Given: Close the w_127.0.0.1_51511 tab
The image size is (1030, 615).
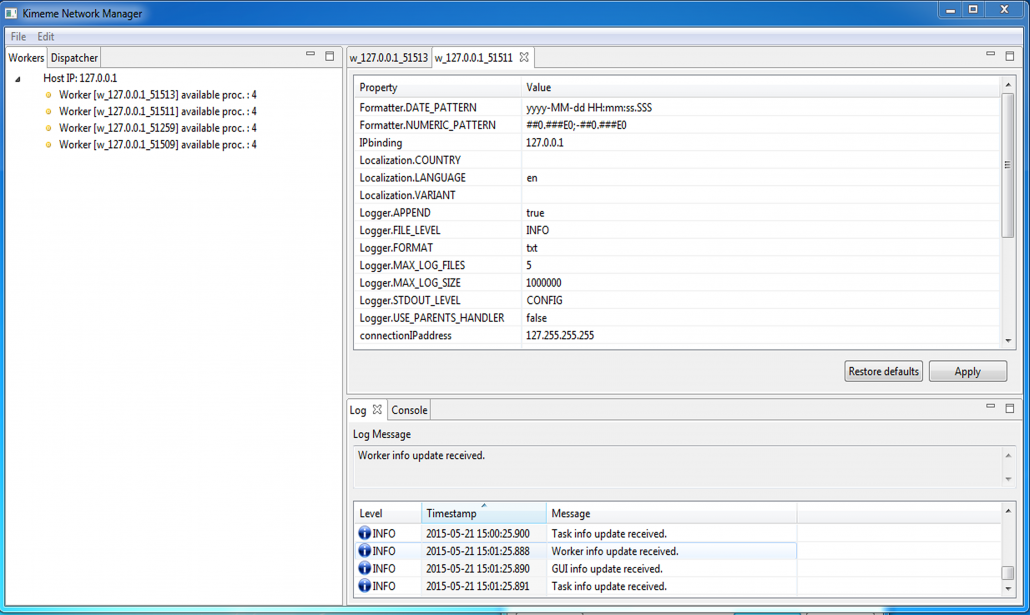Looking at the screenshot, I should [x=524, y=57].
